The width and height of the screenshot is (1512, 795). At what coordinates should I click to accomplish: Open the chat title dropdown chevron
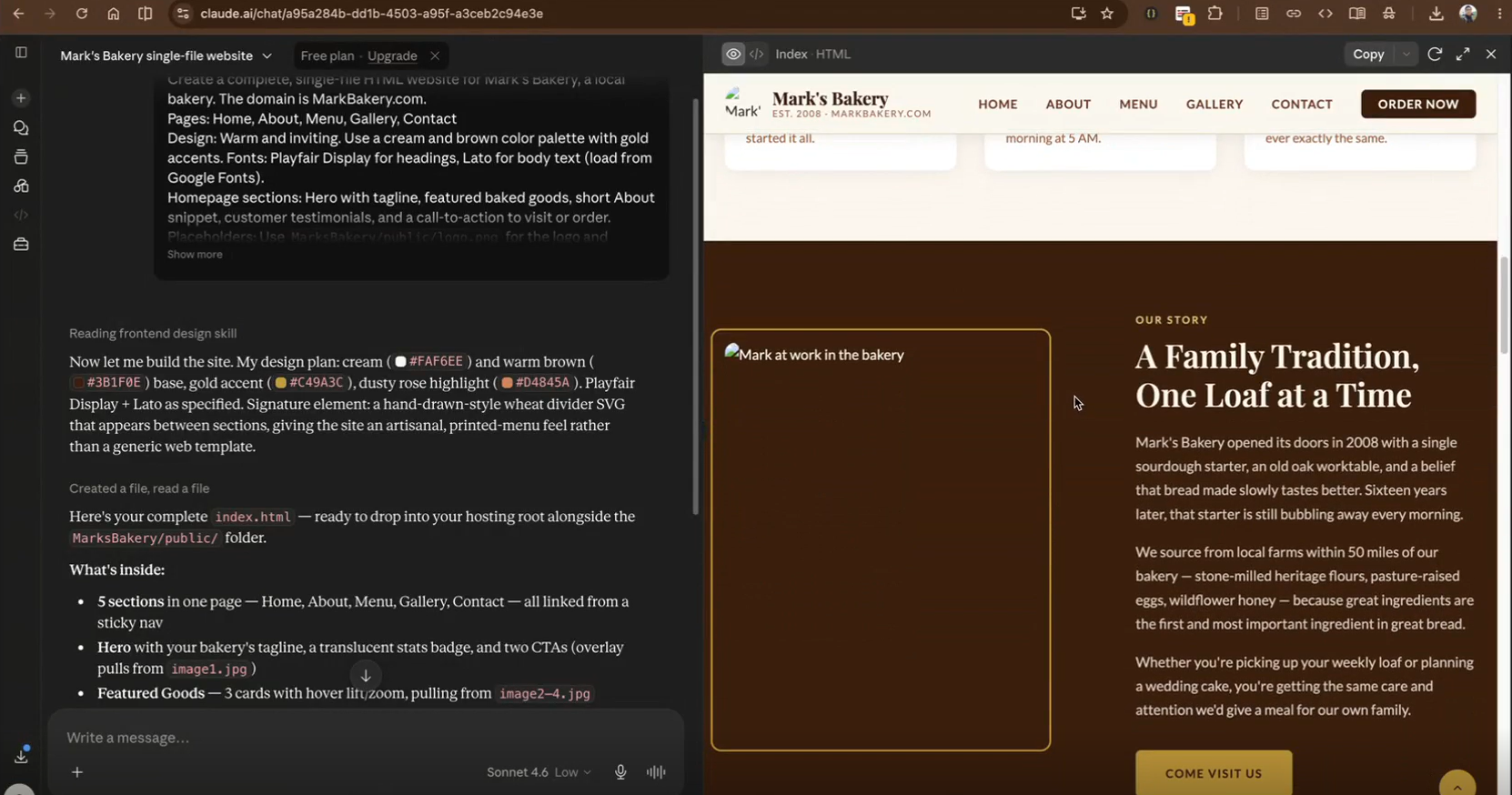[x=267, y=55]
